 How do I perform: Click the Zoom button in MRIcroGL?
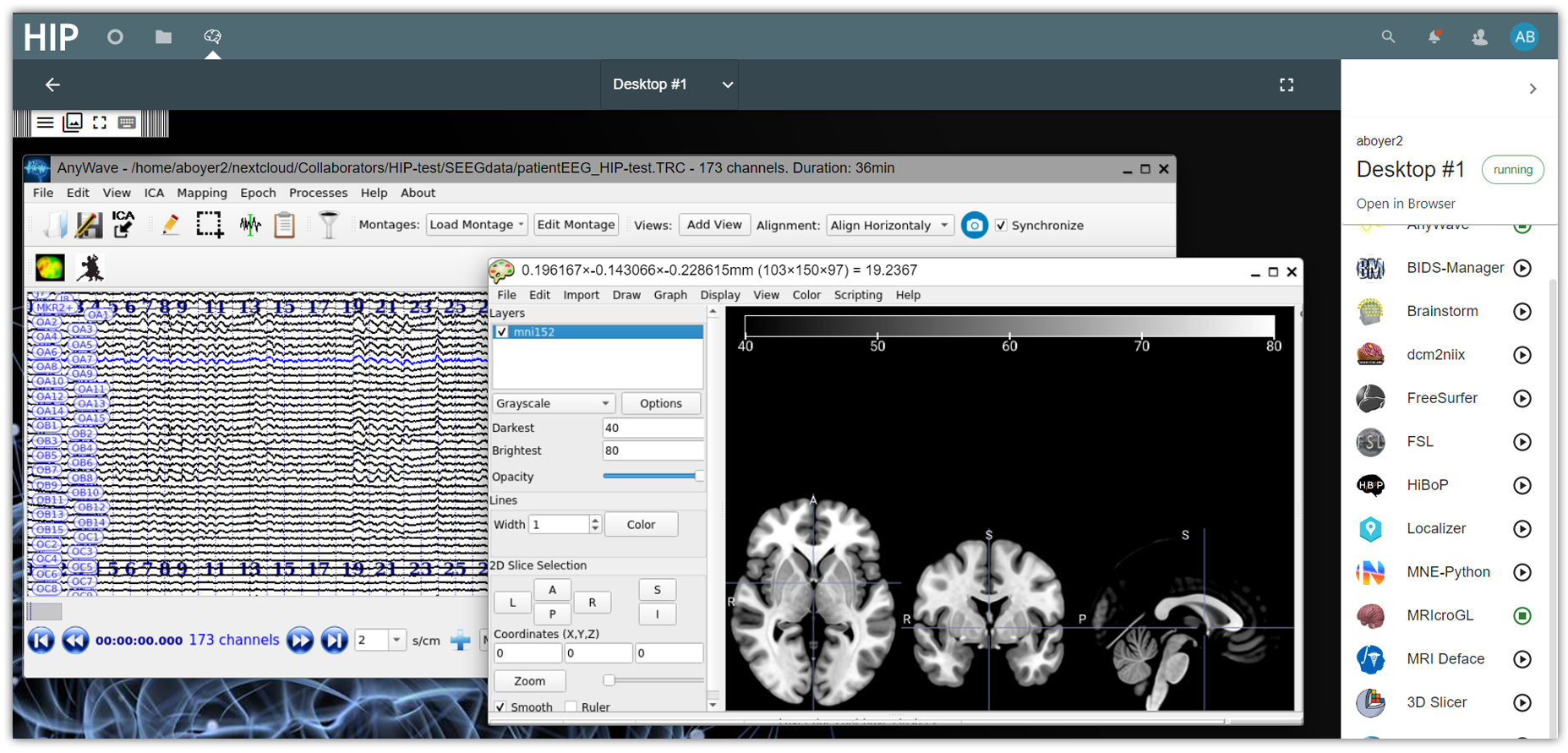[x=529, y=681]
